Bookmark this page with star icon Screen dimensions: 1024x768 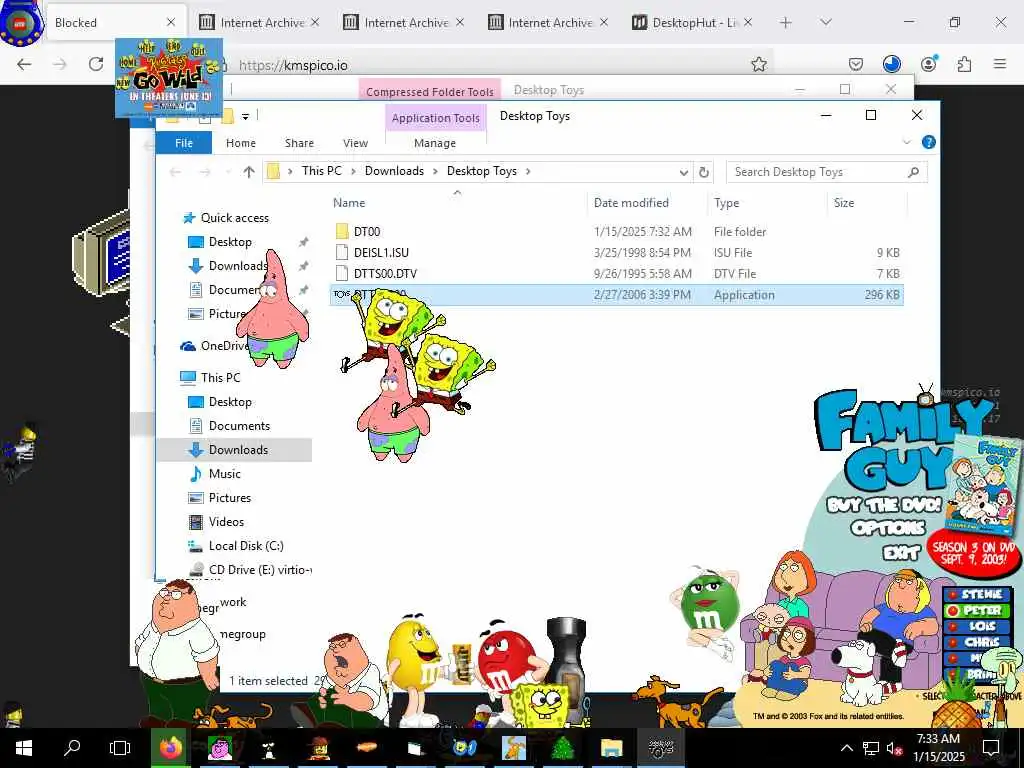coord(758,64)
